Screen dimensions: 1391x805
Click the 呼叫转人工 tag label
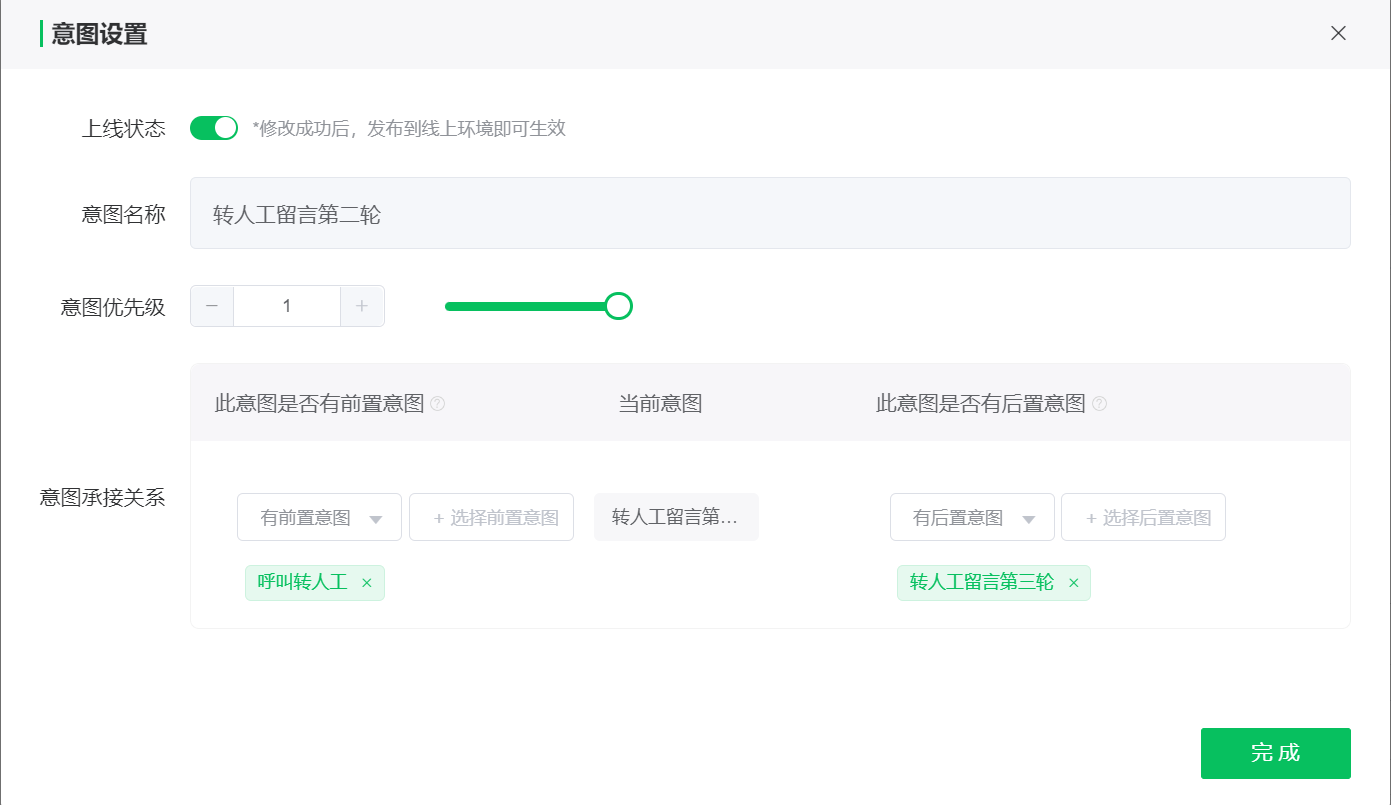tap(302, 583)
